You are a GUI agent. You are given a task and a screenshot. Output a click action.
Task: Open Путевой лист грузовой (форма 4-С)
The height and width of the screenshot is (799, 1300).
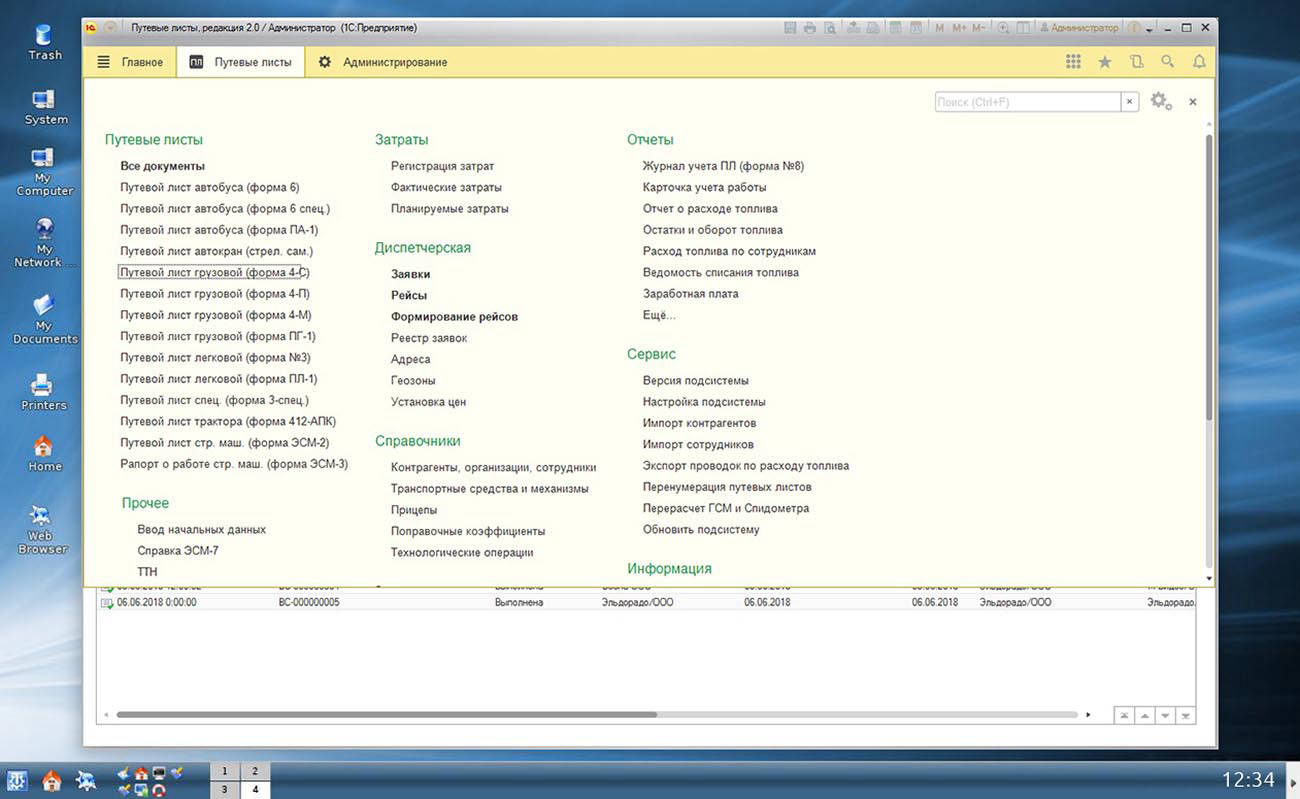point(214,272)
